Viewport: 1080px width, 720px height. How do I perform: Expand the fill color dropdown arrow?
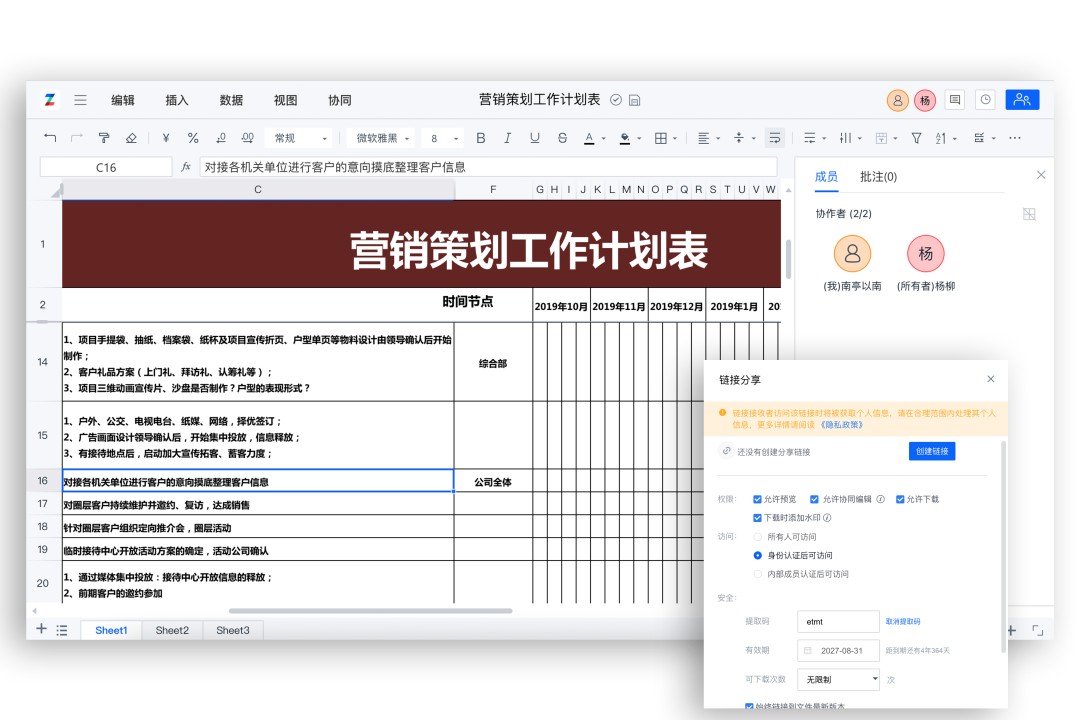(639, 139)
